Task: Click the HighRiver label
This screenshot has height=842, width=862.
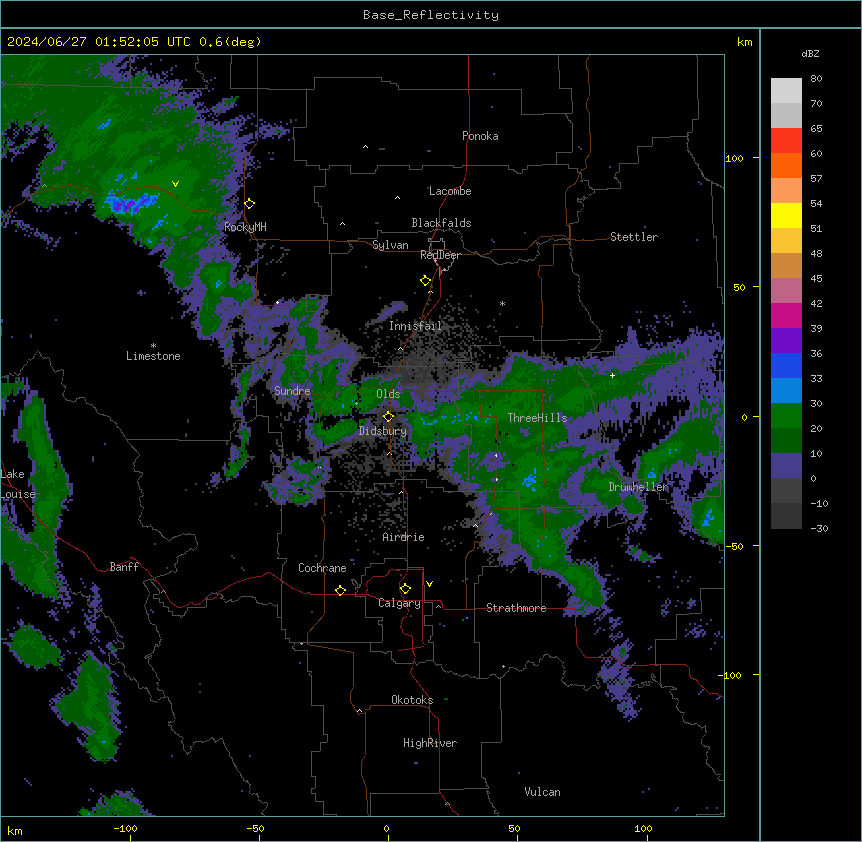Action: click(x=430, y=743)
